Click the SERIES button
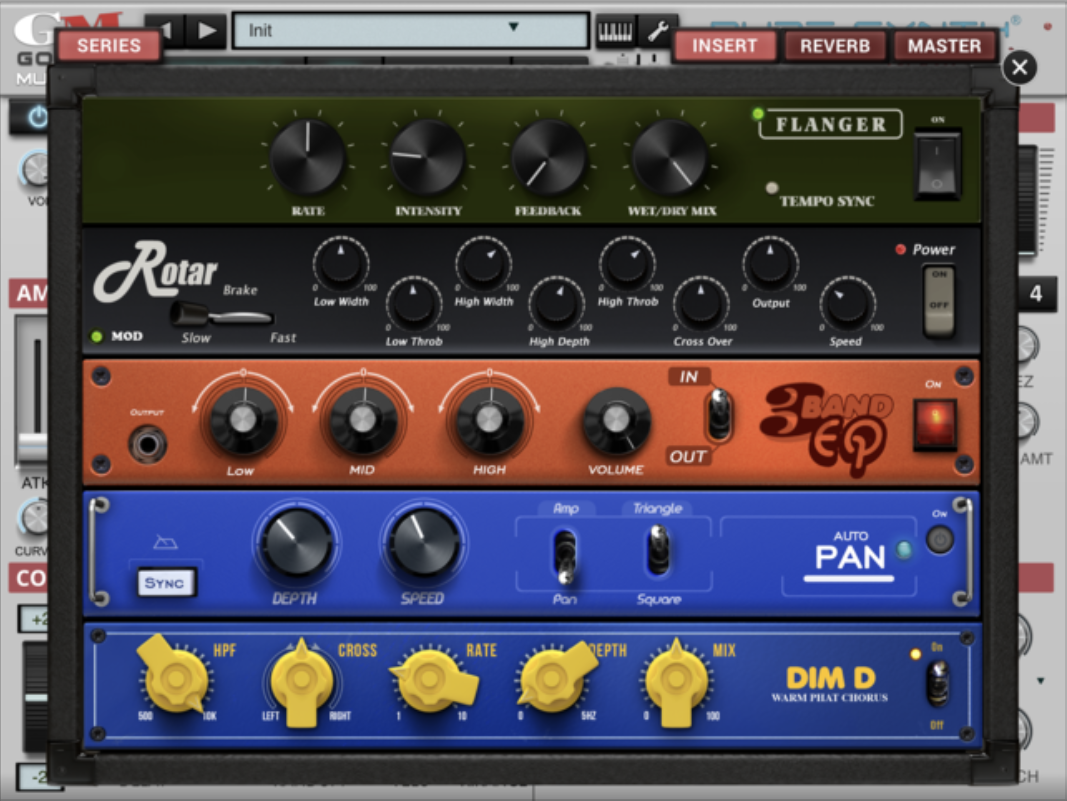Image resolution: width=1067 pixels, height=801 pixels. [x=108, y=45]
